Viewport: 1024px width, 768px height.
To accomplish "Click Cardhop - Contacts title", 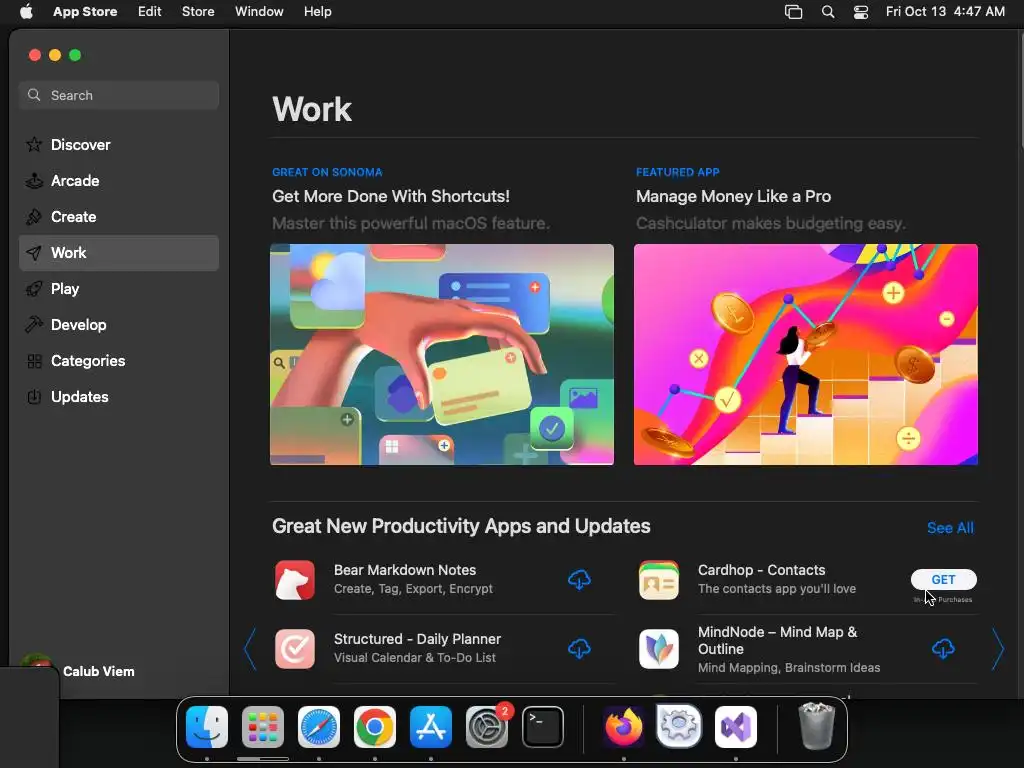I will [761, 570].
